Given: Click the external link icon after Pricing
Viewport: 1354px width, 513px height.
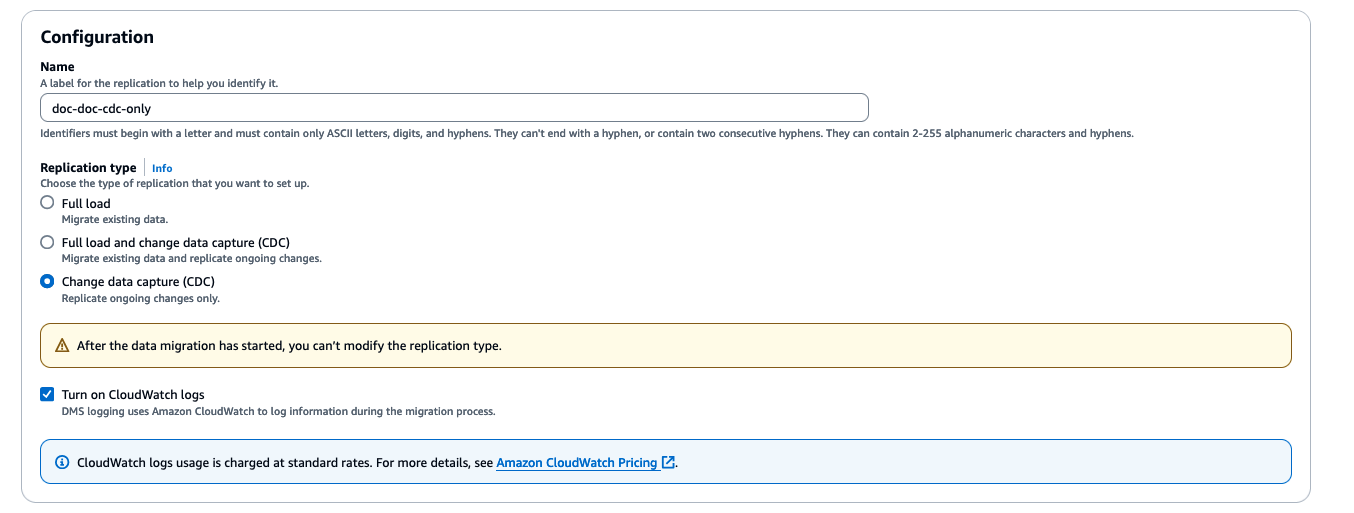Looking at the screenshot, I should [x=669, y=463].
